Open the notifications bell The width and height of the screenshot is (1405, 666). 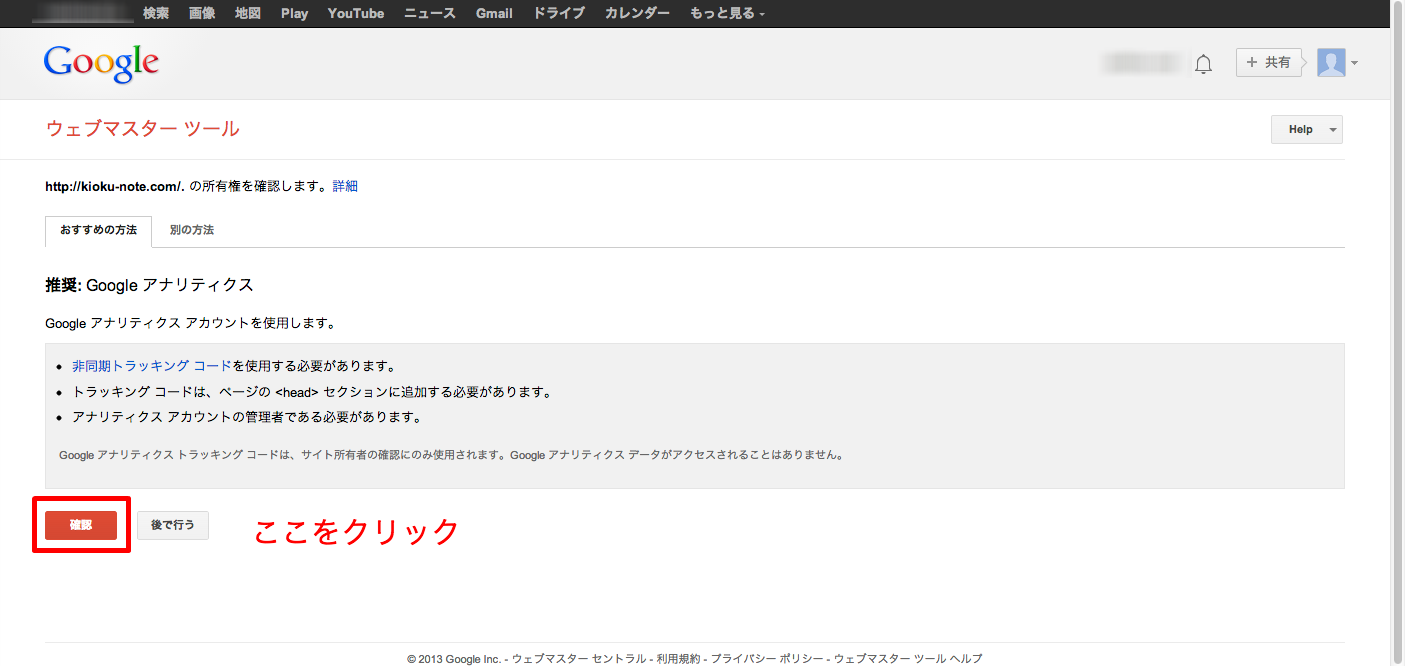tap(1203, 64)
